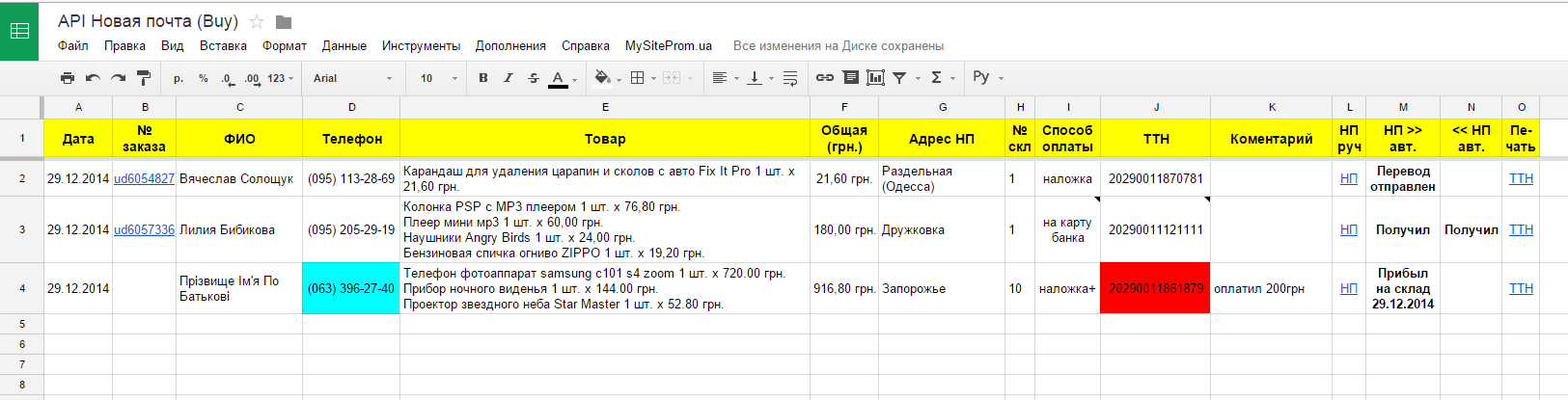
Task: Undo the last action
Action: 93,78
